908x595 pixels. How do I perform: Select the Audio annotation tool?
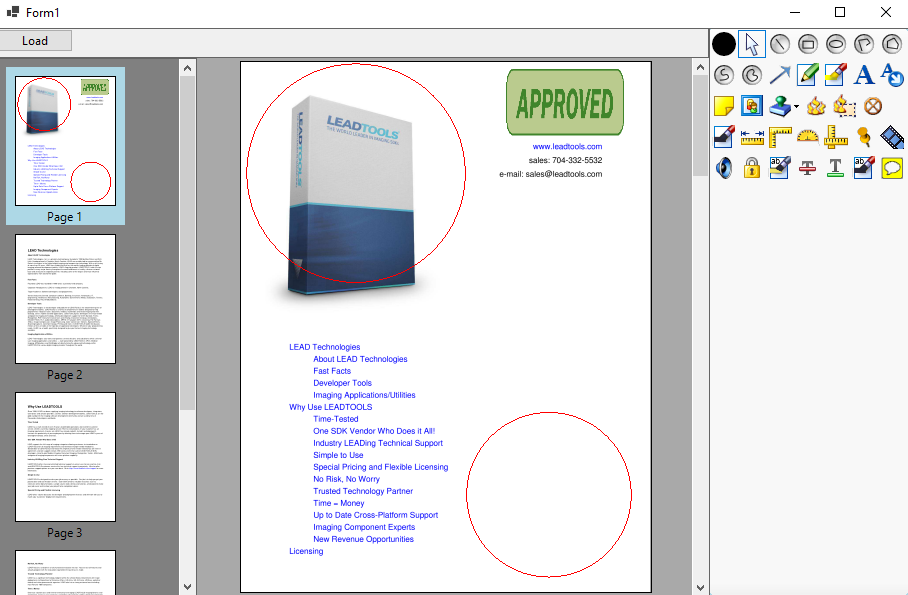point(723,168)
